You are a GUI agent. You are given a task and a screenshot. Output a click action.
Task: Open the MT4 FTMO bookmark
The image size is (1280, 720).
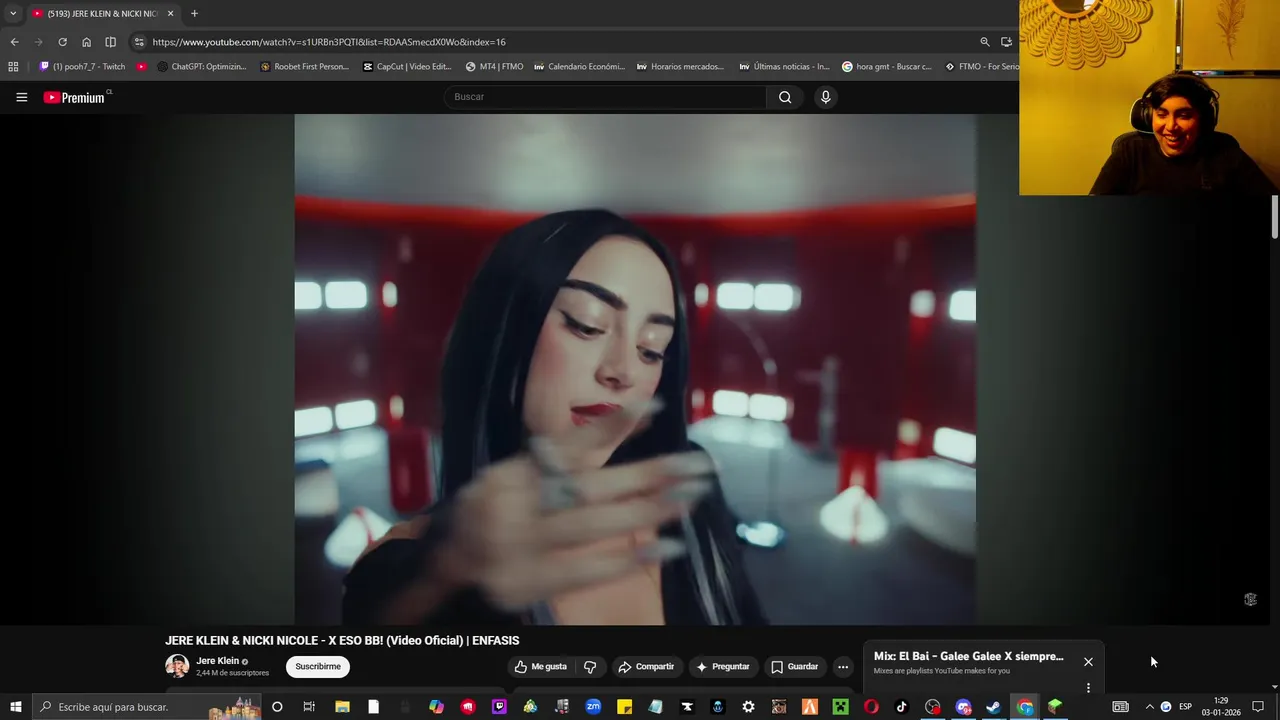[x=494, y=67]
